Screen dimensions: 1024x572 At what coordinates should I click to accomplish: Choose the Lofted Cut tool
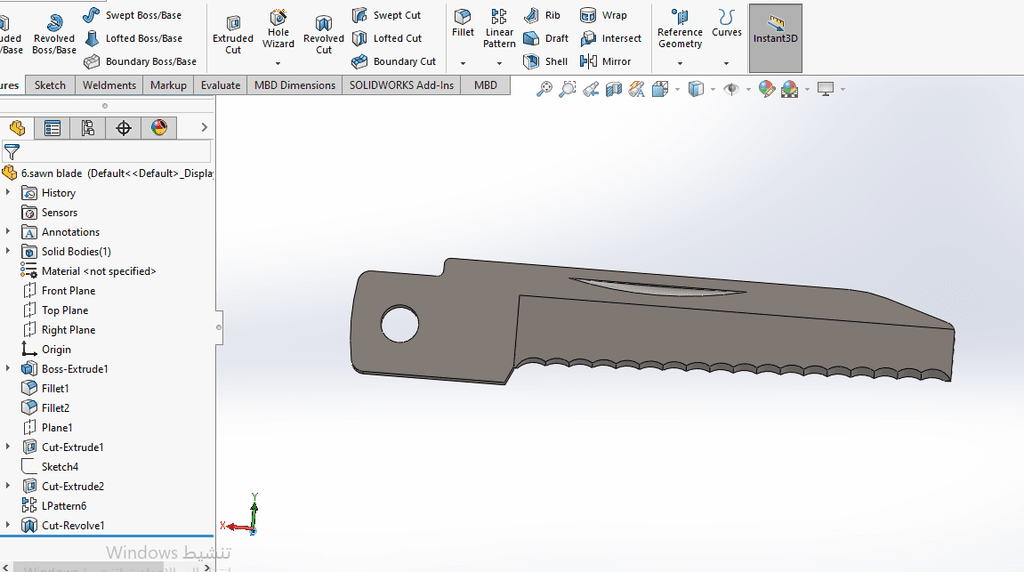click(387, 39)
